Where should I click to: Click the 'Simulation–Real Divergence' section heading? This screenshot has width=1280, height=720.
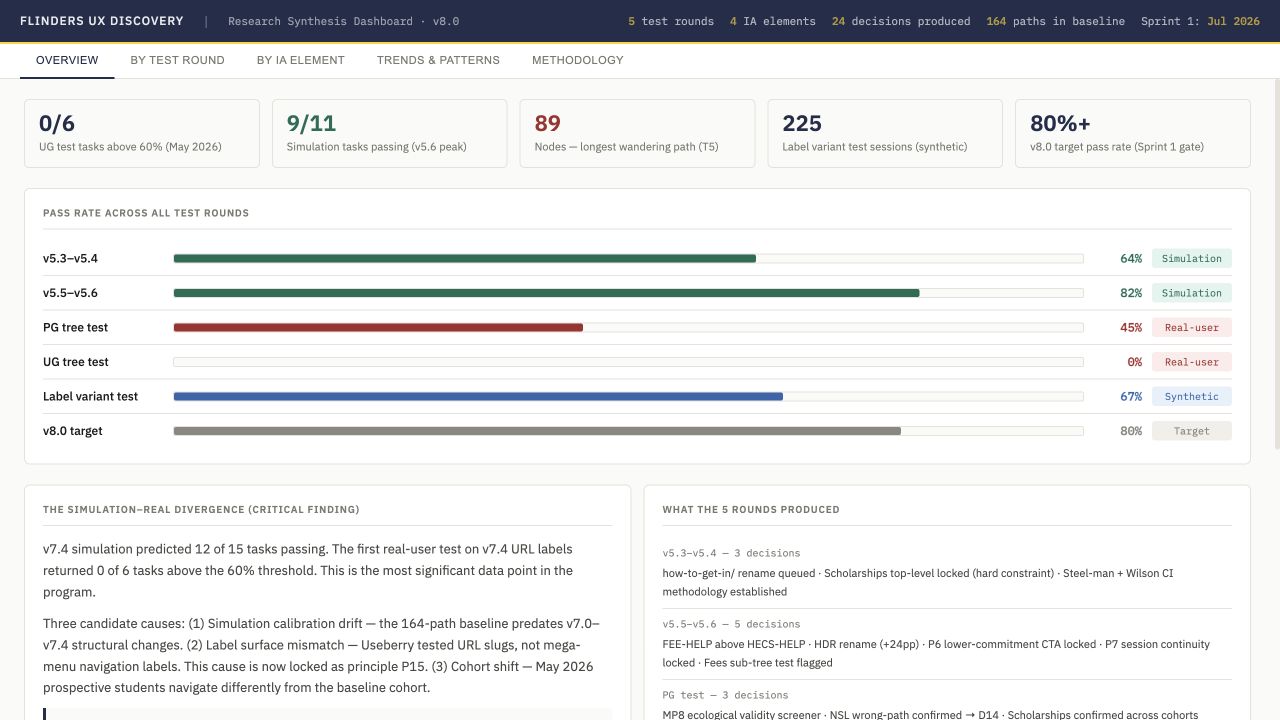tap(201, 510)
